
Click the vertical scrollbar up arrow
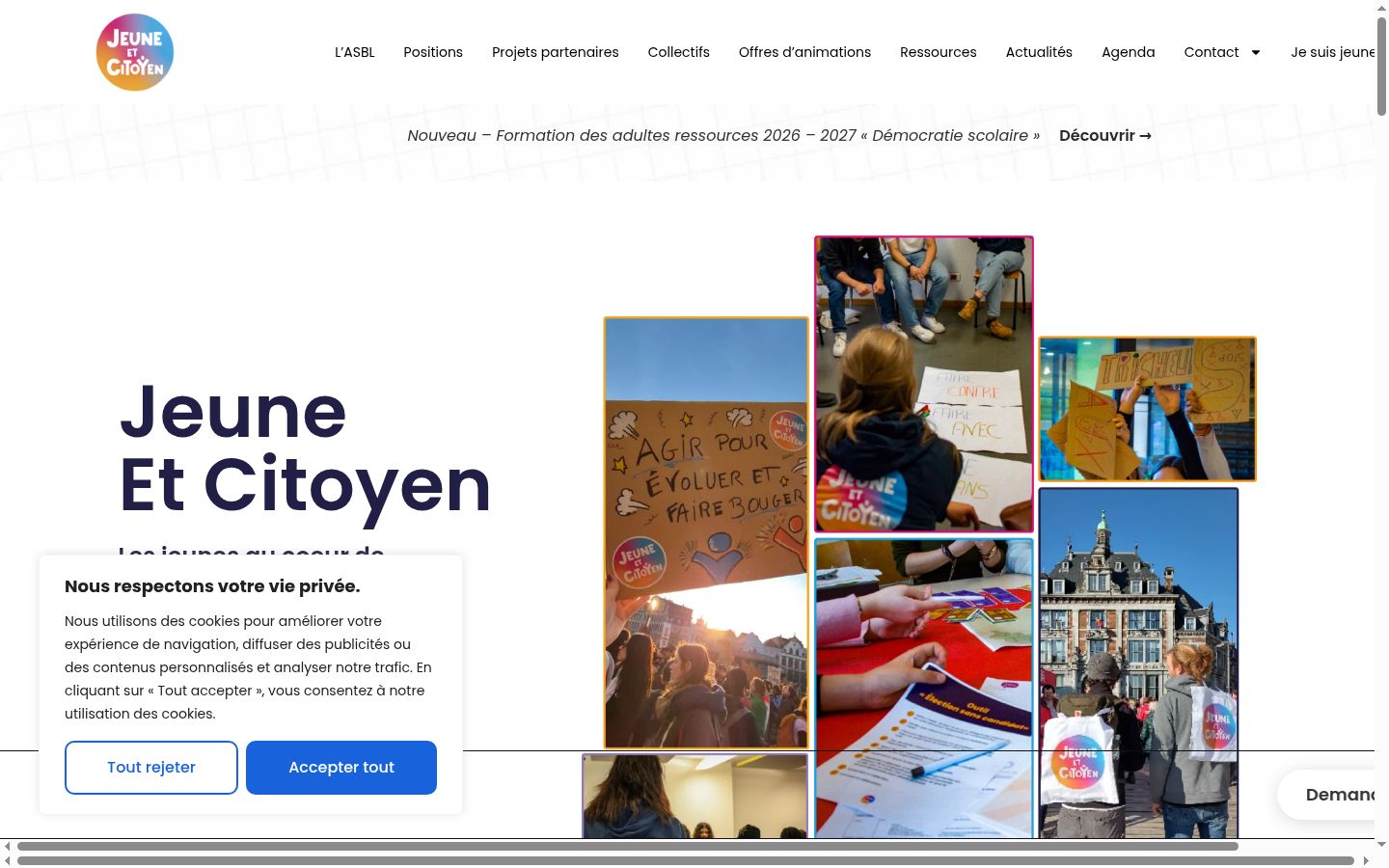pos(1381,7)
